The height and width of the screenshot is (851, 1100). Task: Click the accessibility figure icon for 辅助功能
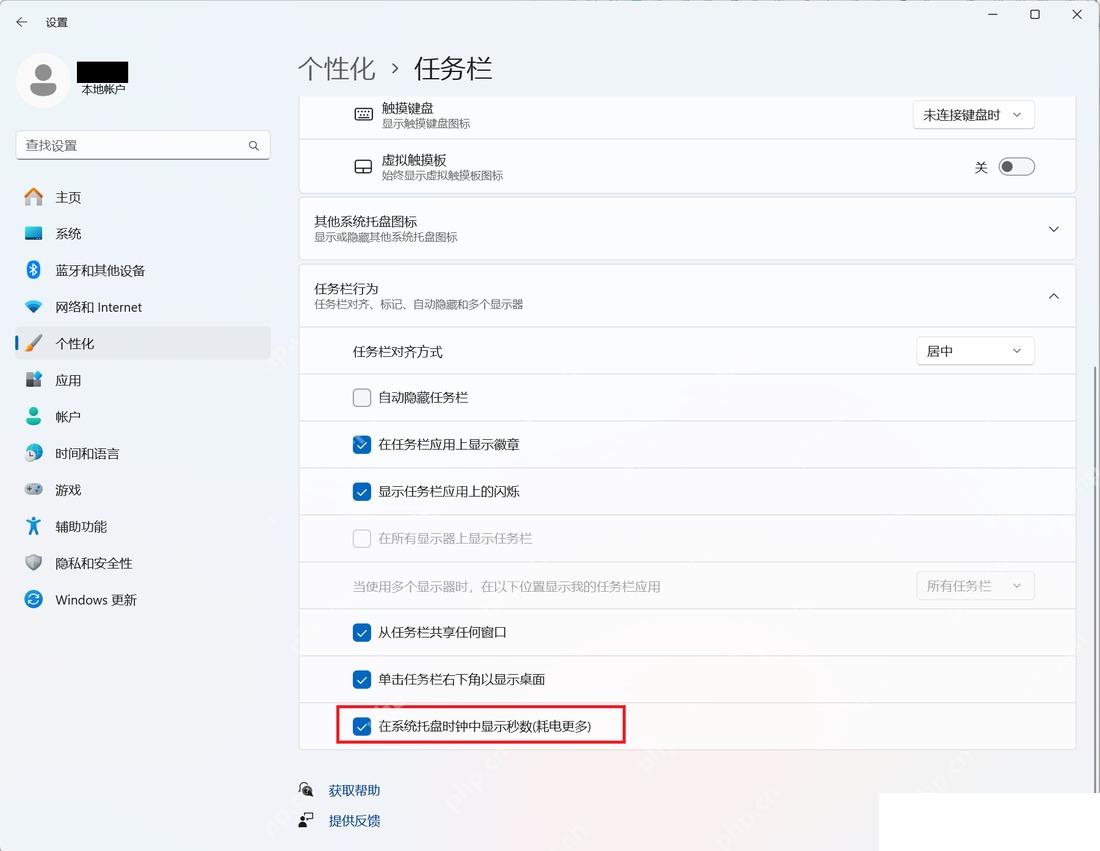click(33, 526)
